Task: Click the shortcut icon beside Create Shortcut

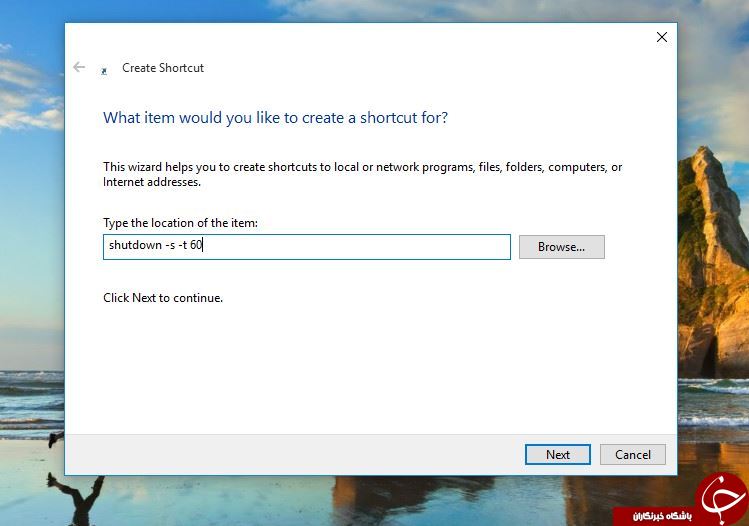Action: click(104, 72)
